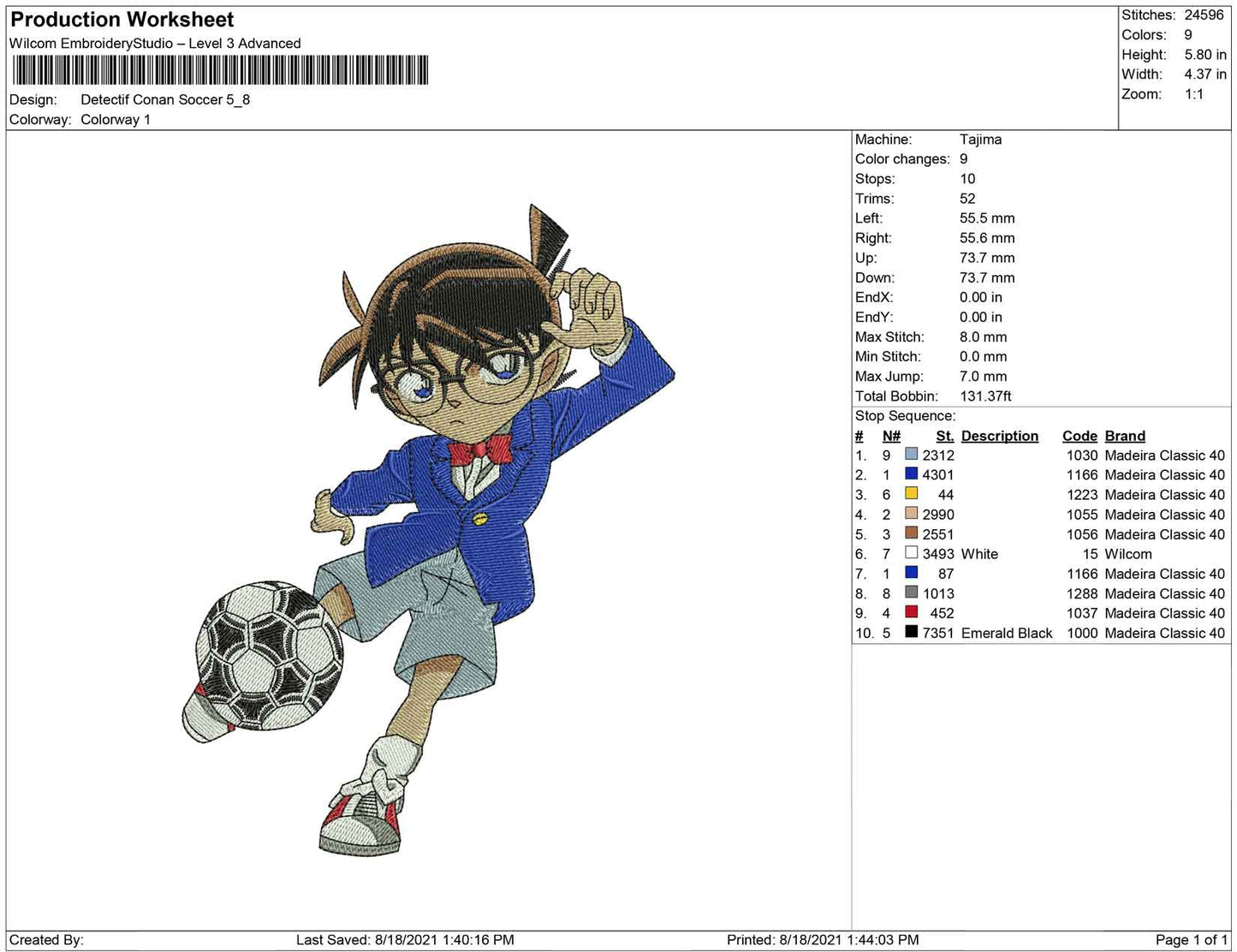1237x952 pixels.
Task: Click the Stitches value '24596'
Action: click(x=1204, y=15)
